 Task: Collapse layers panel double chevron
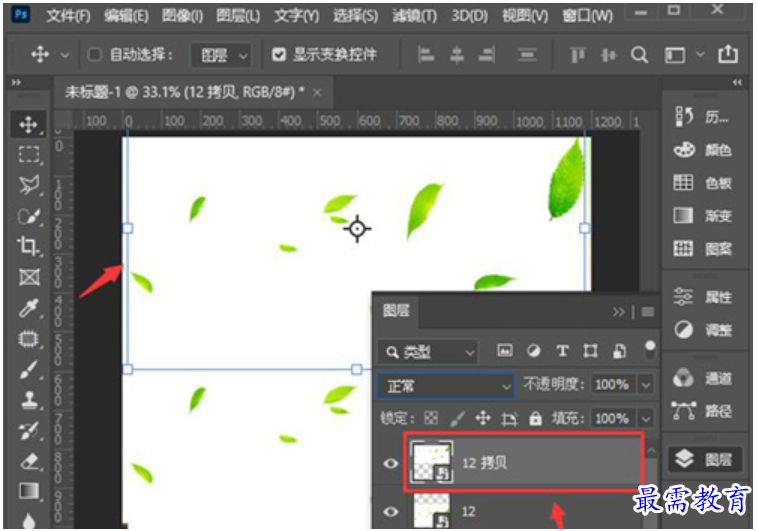(618, 312)
